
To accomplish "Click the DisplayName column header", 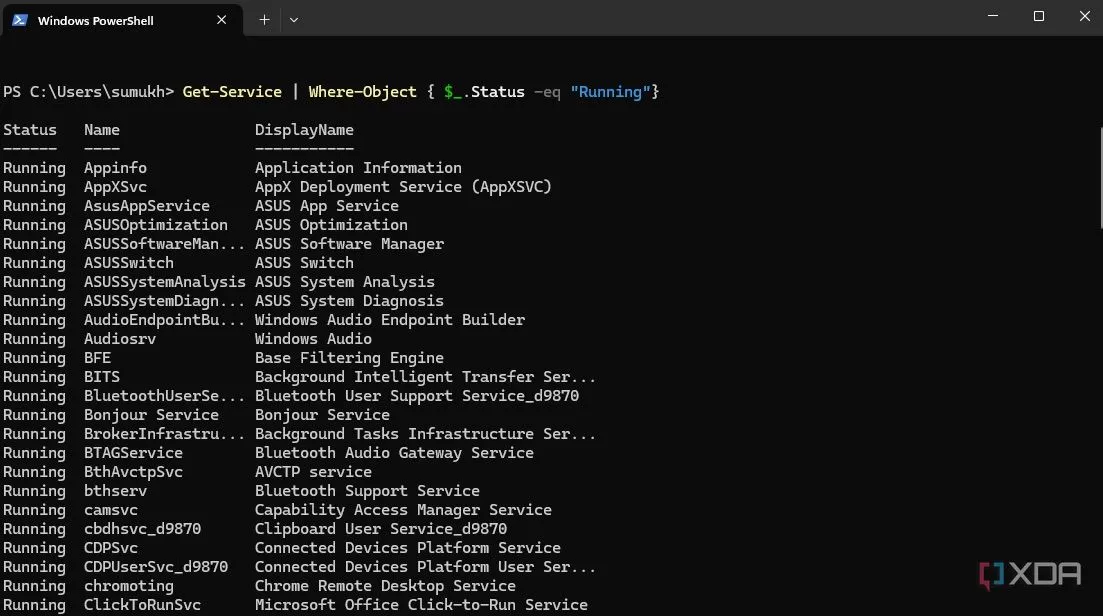I will 304,130.
